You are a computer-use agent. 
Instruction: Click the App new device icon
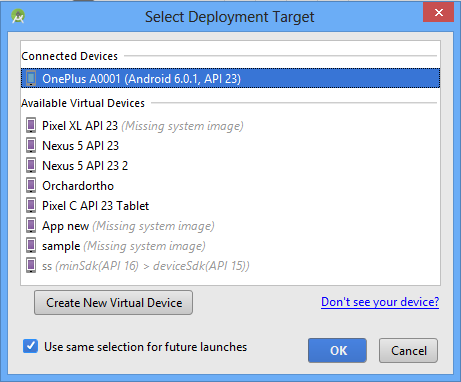[x=31, y=226]
